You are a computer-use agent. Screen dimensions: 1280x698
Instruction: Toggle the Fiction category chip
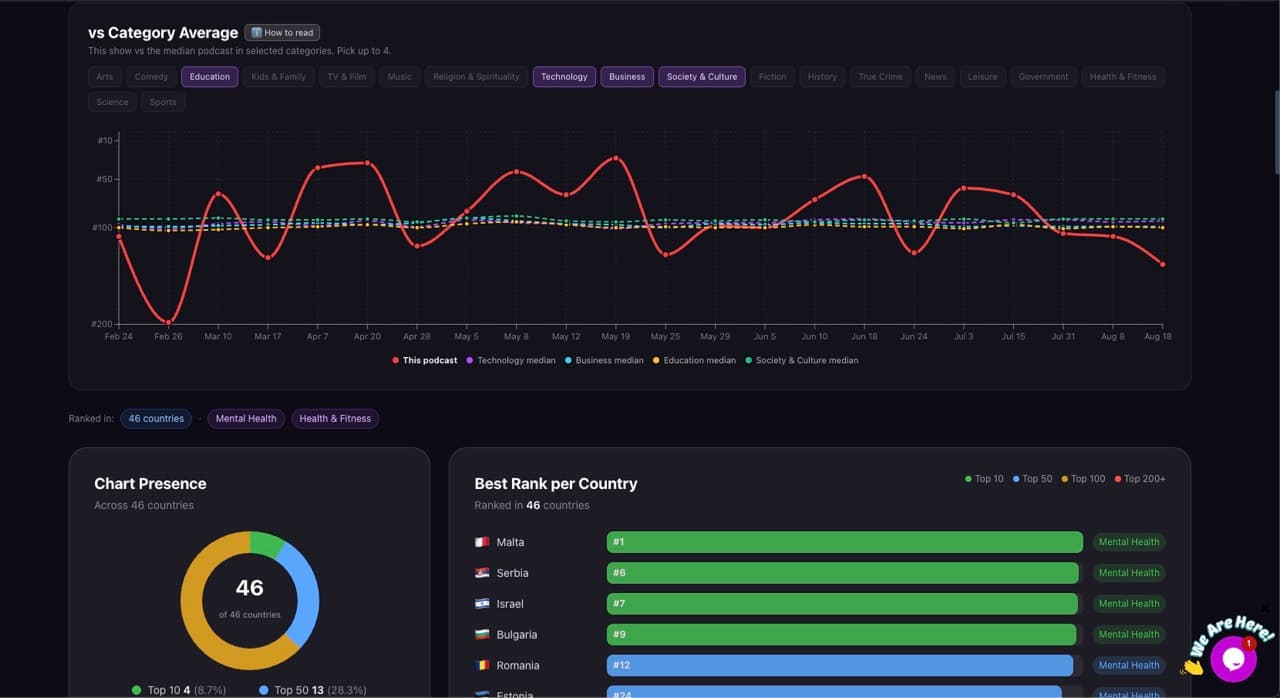tap(773, 77)
